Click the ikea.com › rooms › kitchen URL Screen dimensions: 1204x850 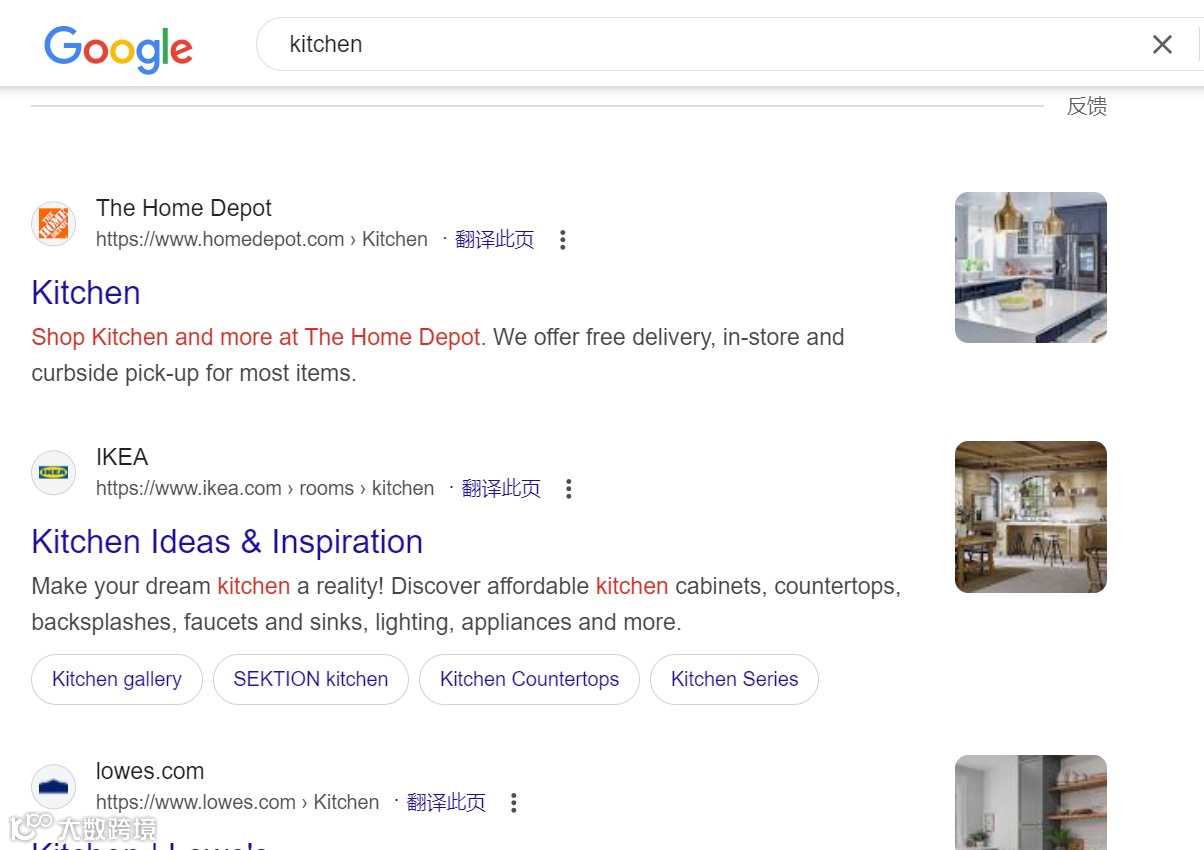265,489
